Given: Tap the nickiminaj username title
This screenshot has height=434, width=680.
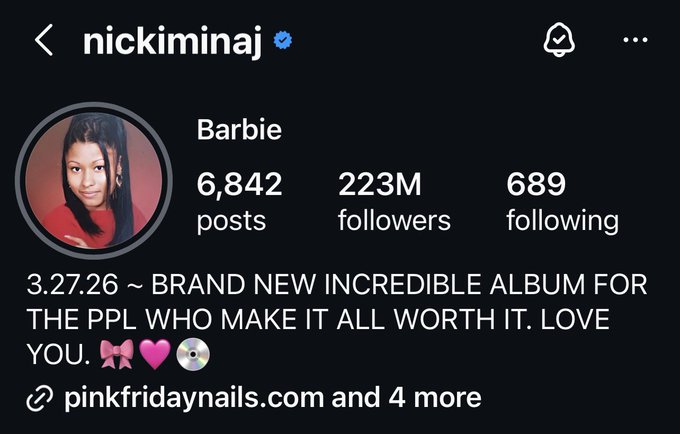Looking at the screenshot, I should click(173, 41).
